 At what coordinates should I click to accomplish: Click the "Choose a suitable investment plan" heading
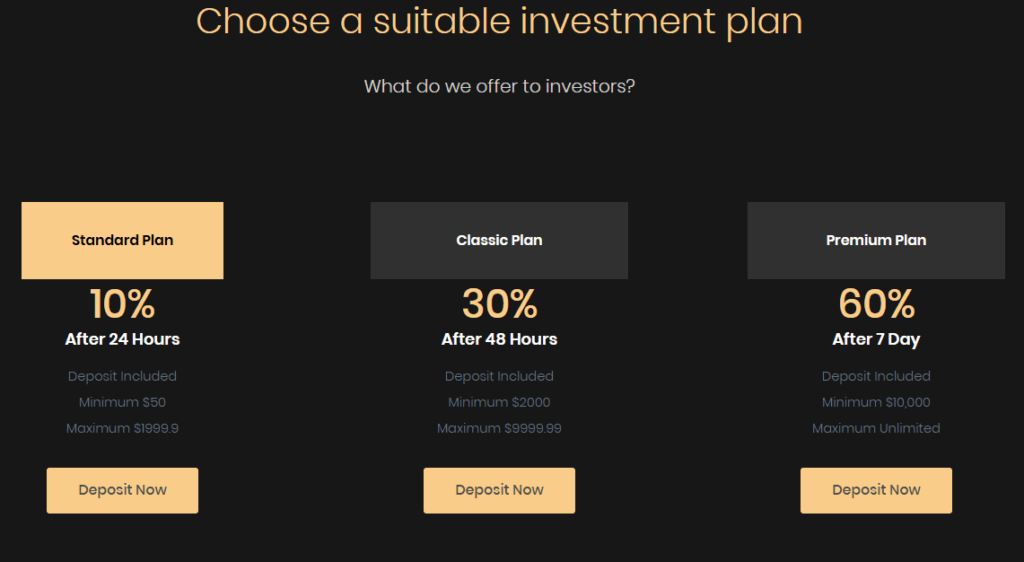(x=499, y=21)
